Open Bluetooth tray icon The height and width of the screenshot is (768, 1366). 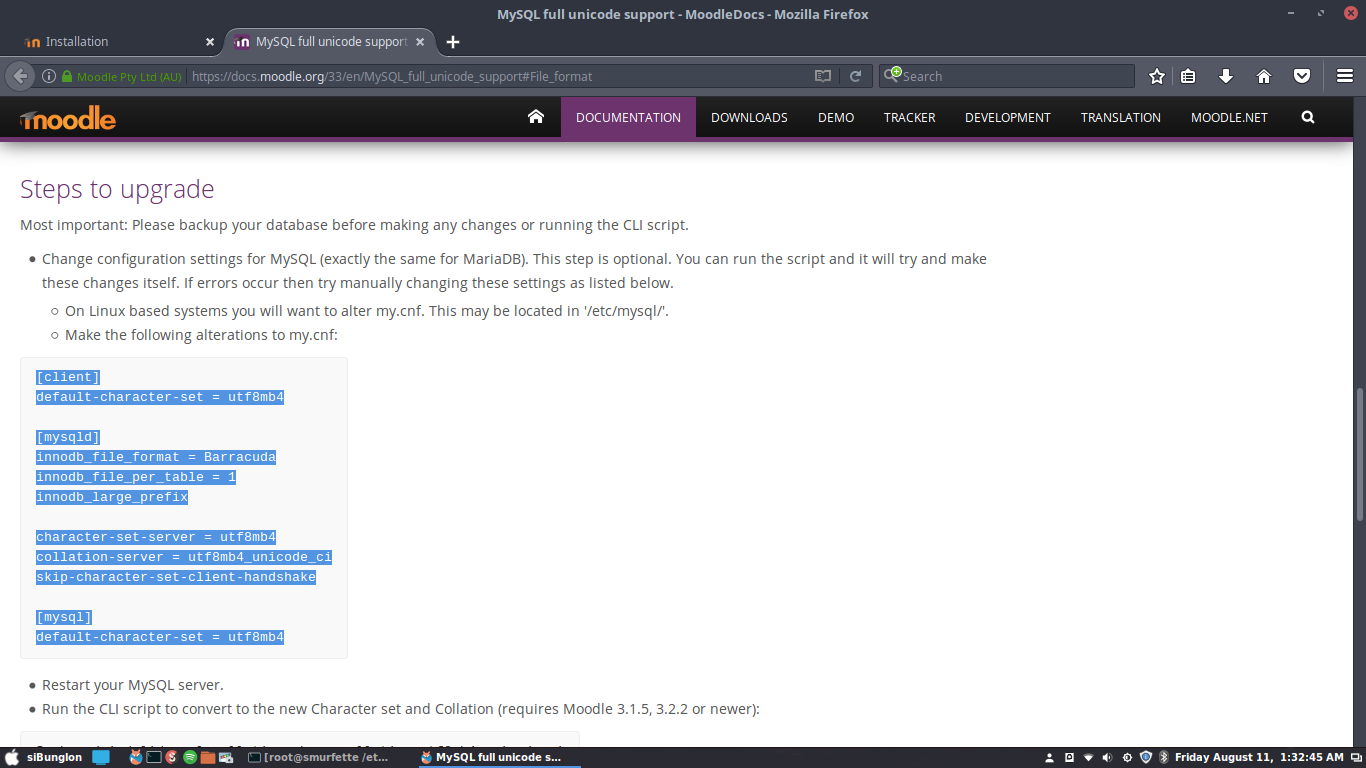[x=1164, y=758]
